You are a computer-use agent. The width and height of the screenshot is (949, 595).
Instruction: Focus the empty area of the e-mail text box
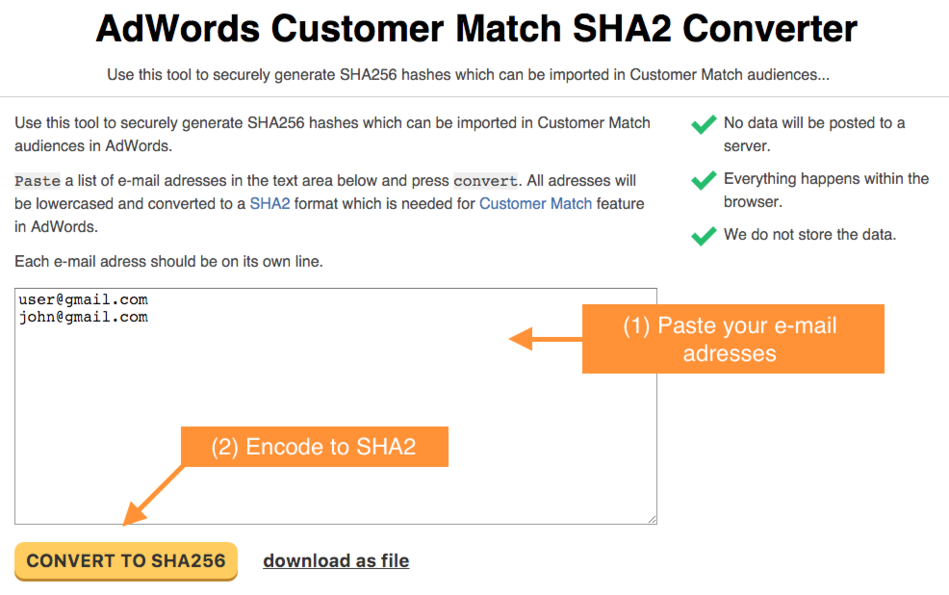(x=300, y=420)
